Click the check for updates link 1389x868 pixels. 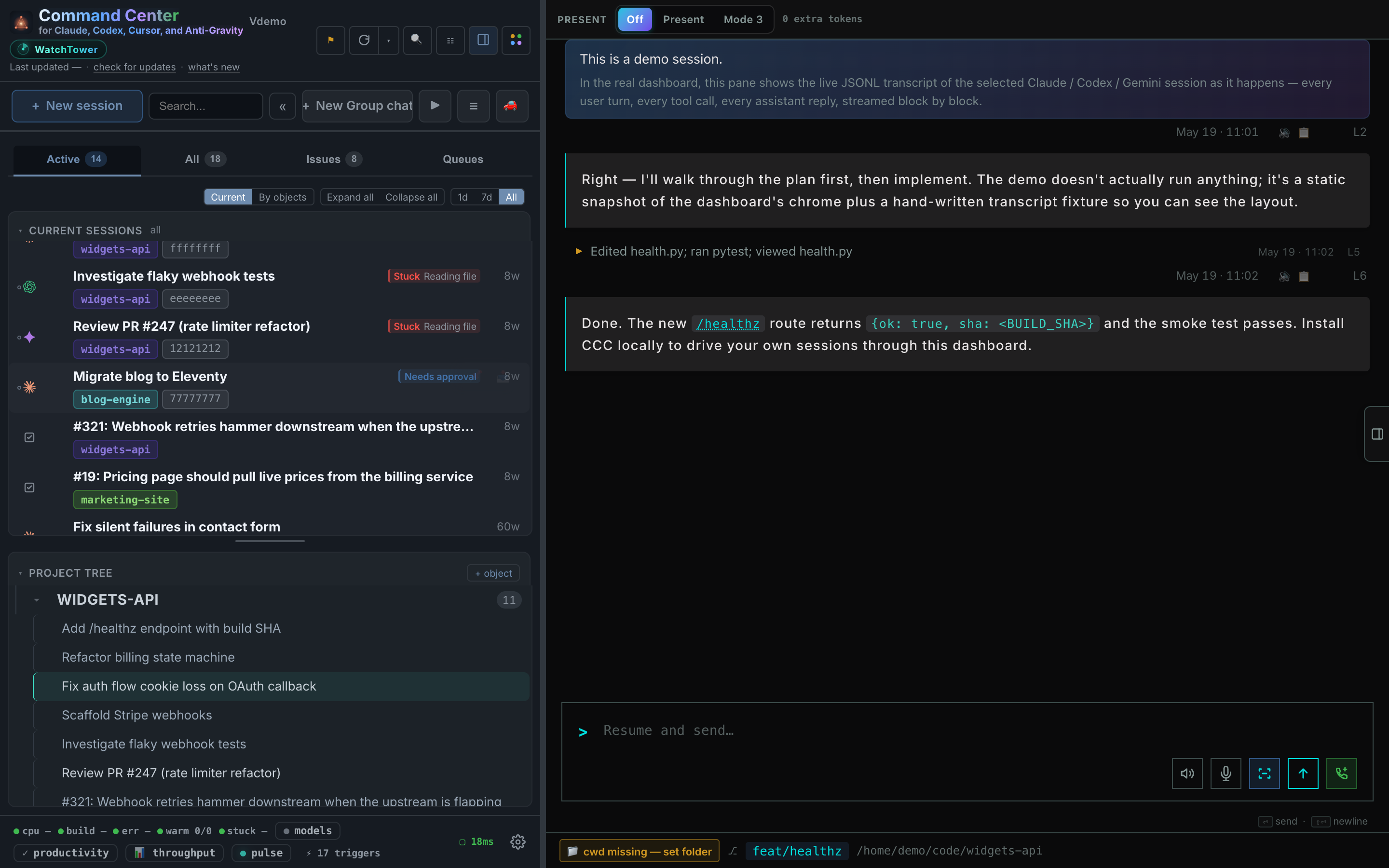tap(134, 67)
